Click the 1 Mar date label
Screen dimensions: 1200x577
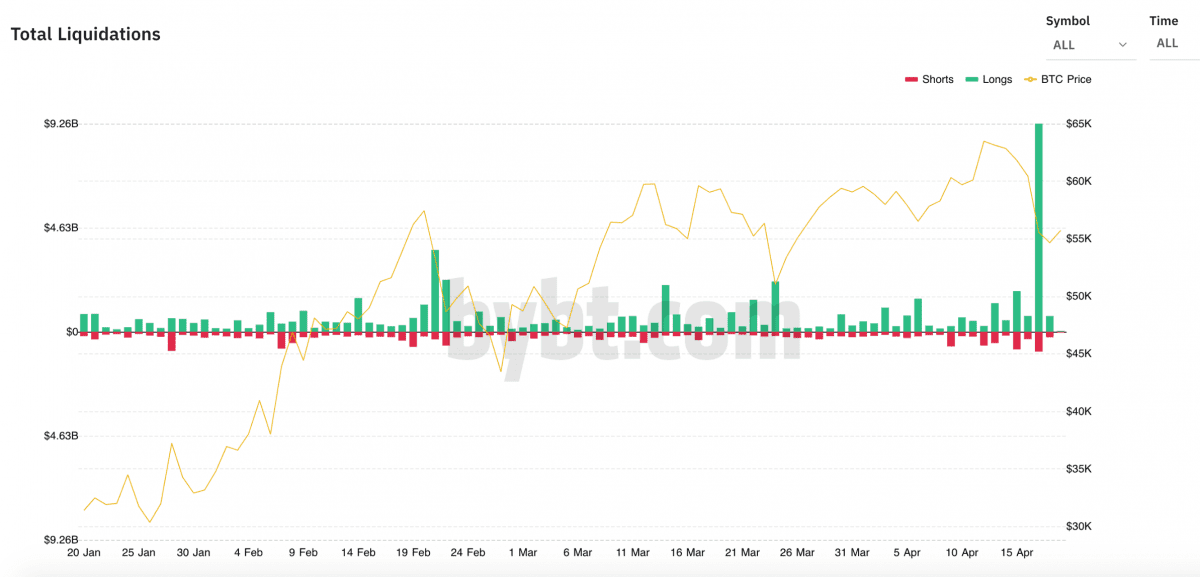click(522, 552)
